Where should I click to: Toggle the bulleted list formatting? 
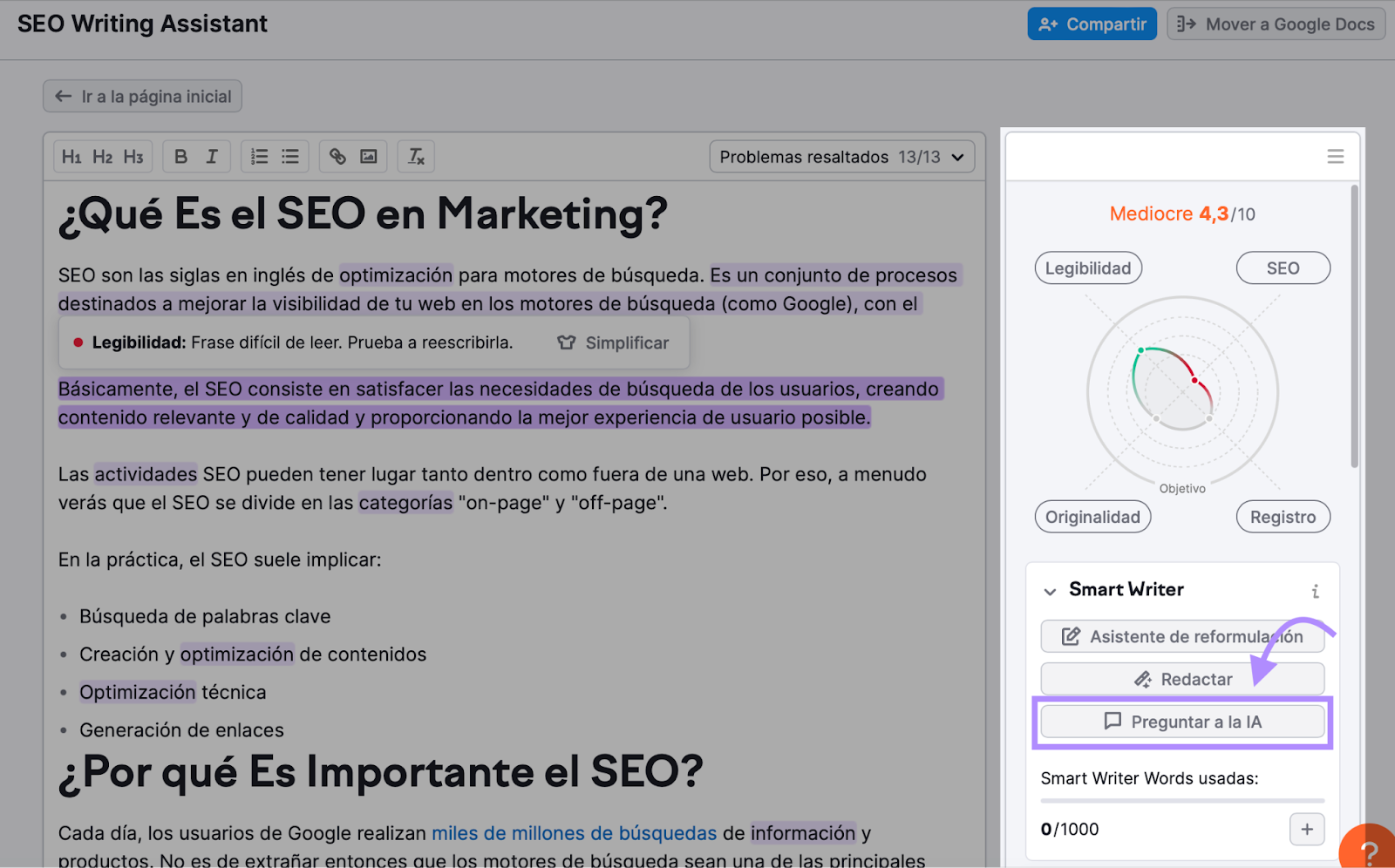coord(289,156)
